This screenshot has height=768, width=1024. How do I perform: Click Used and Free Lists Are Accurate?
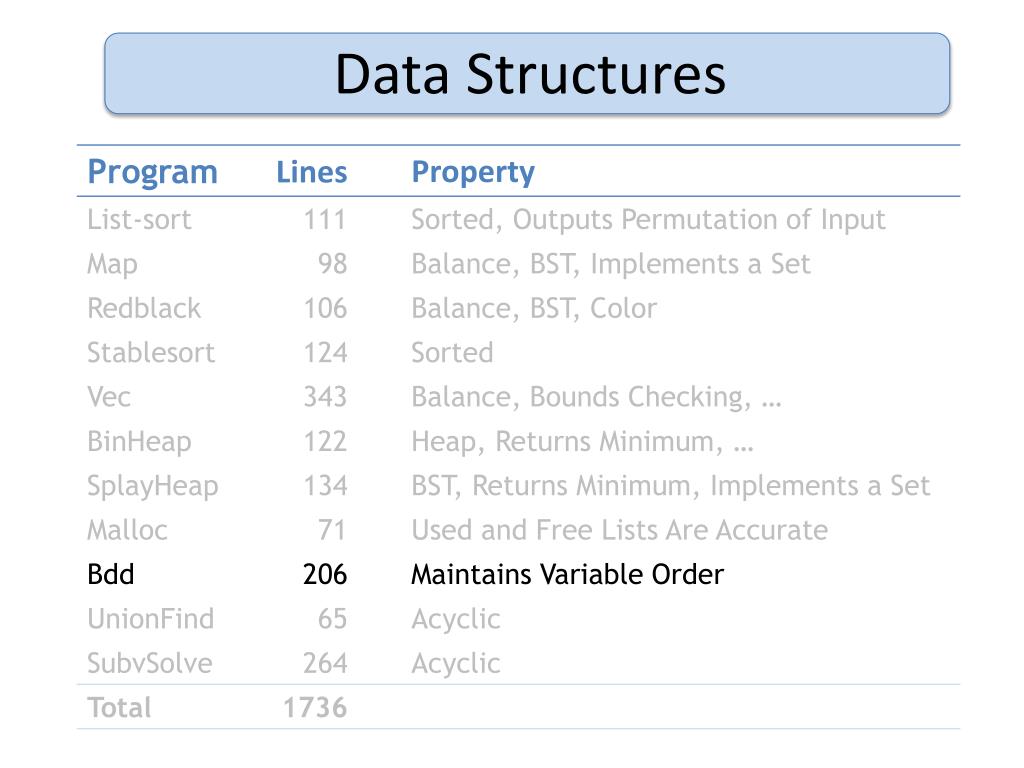(619, 530)
